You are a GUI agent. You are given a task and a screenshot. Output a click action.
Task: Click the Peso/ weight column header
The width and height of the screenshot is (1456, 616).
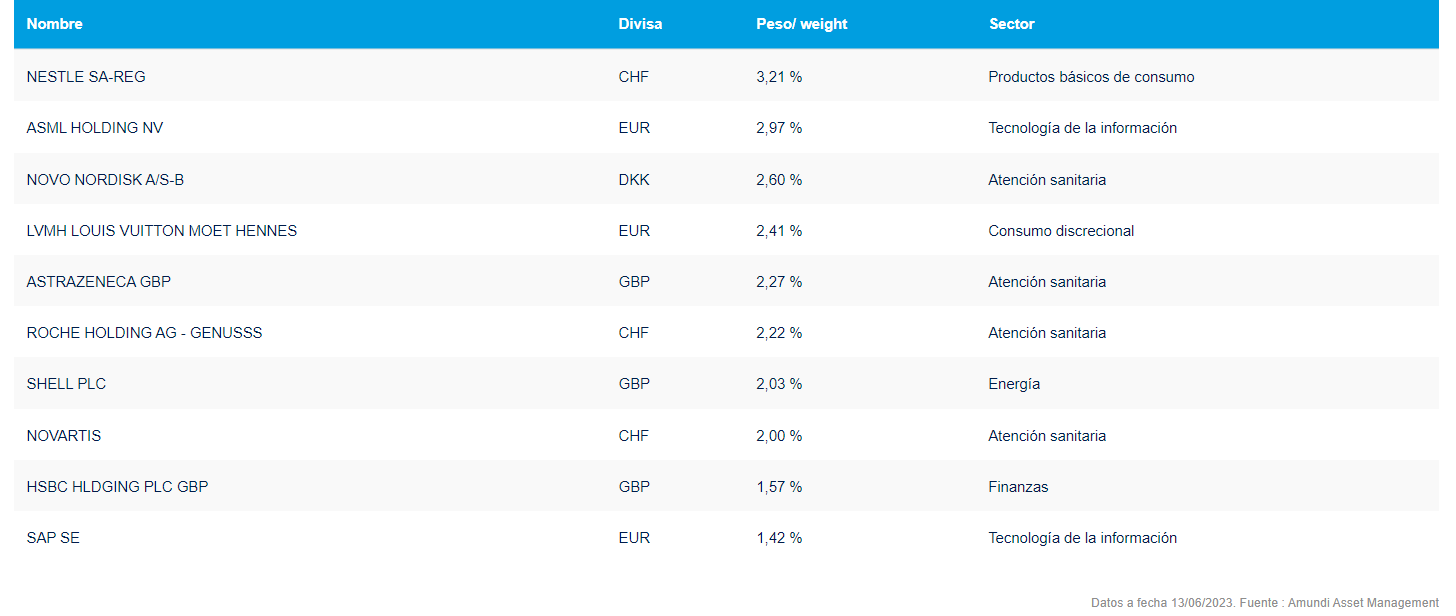tap(801, 24)
